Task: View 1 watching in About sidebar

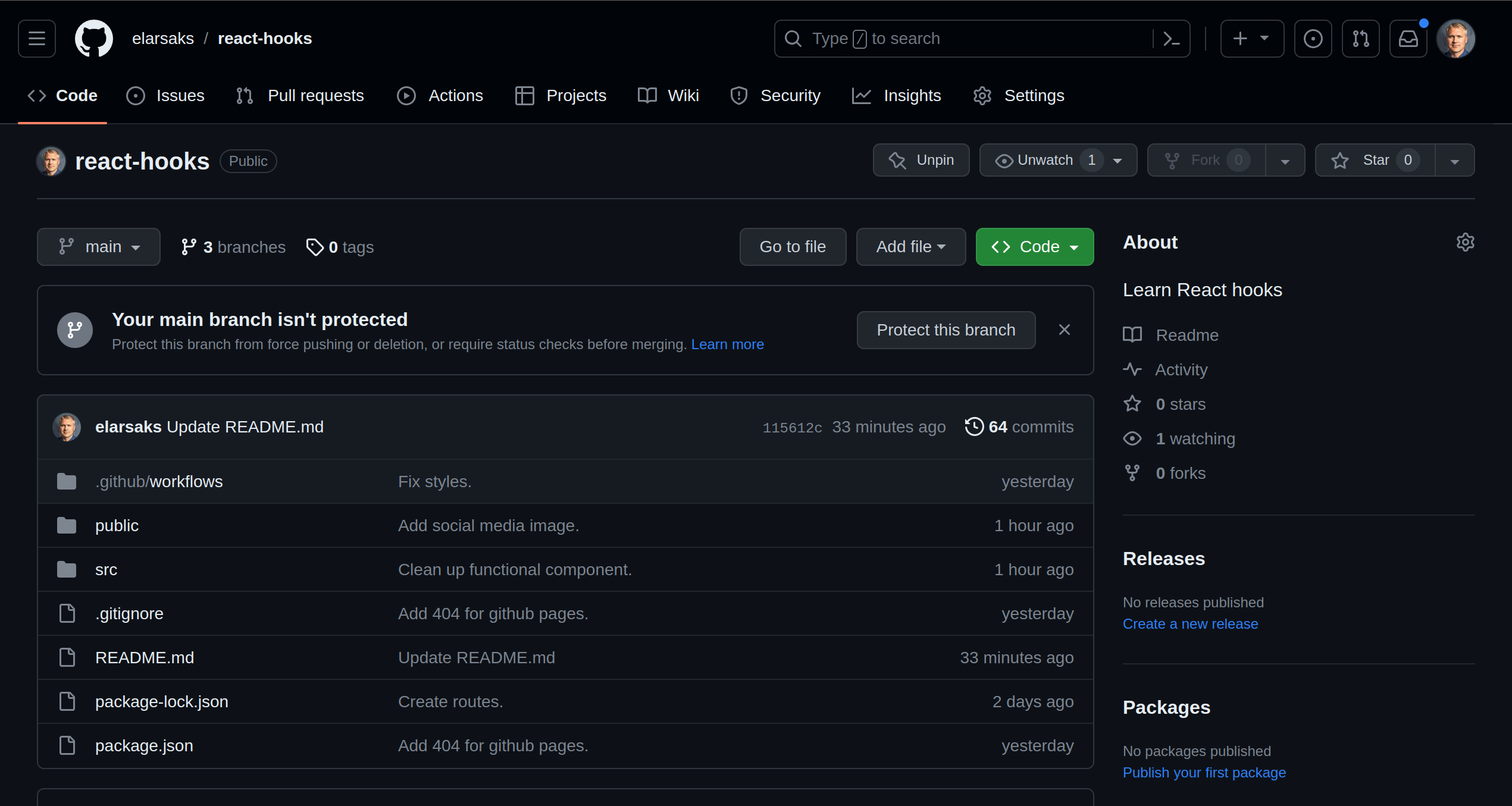Action: pyautogui.click(x=1179, y=438)
